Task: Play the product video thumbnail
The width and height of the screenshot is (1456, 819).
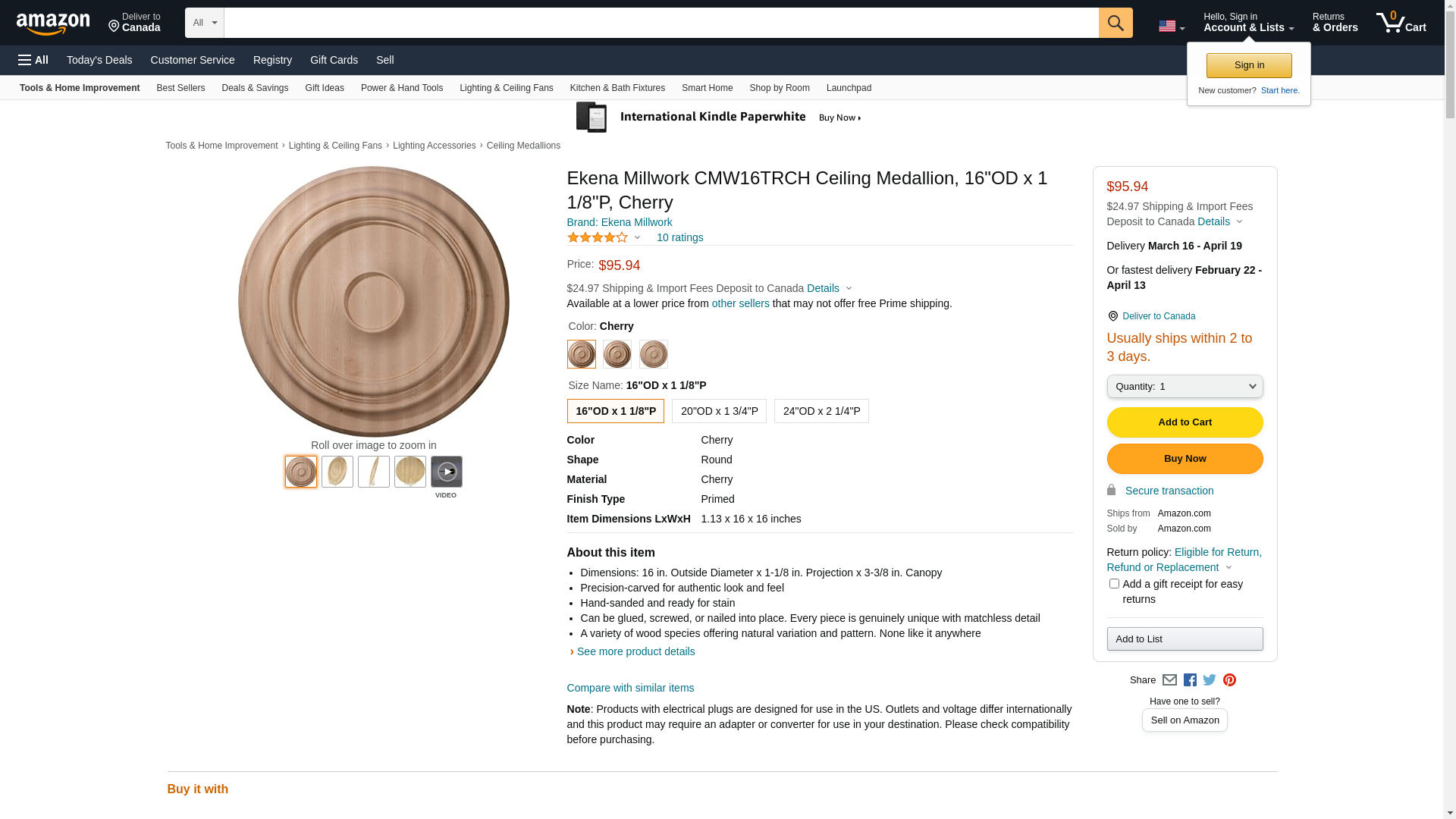Action: click(447, 472)
